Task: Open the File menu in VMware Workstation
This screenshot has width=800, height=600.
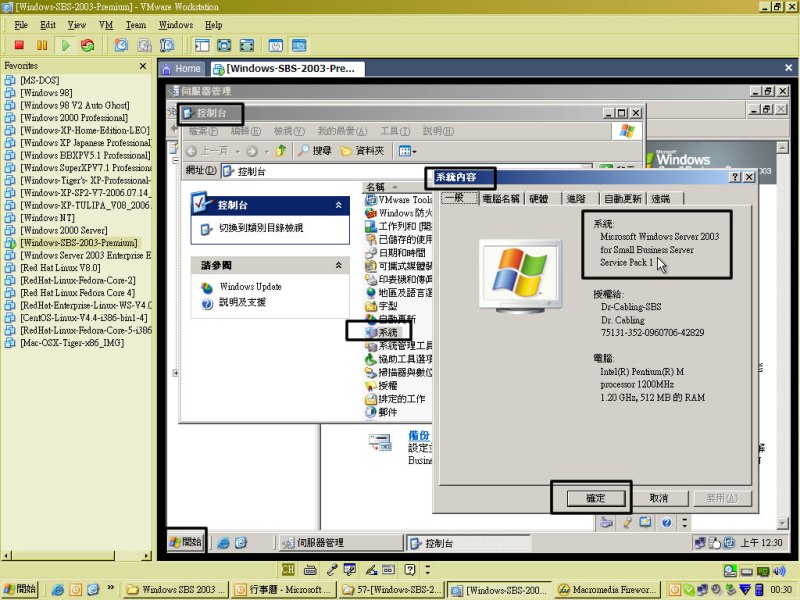Action: pyautogui.click(x=21, y=25)
